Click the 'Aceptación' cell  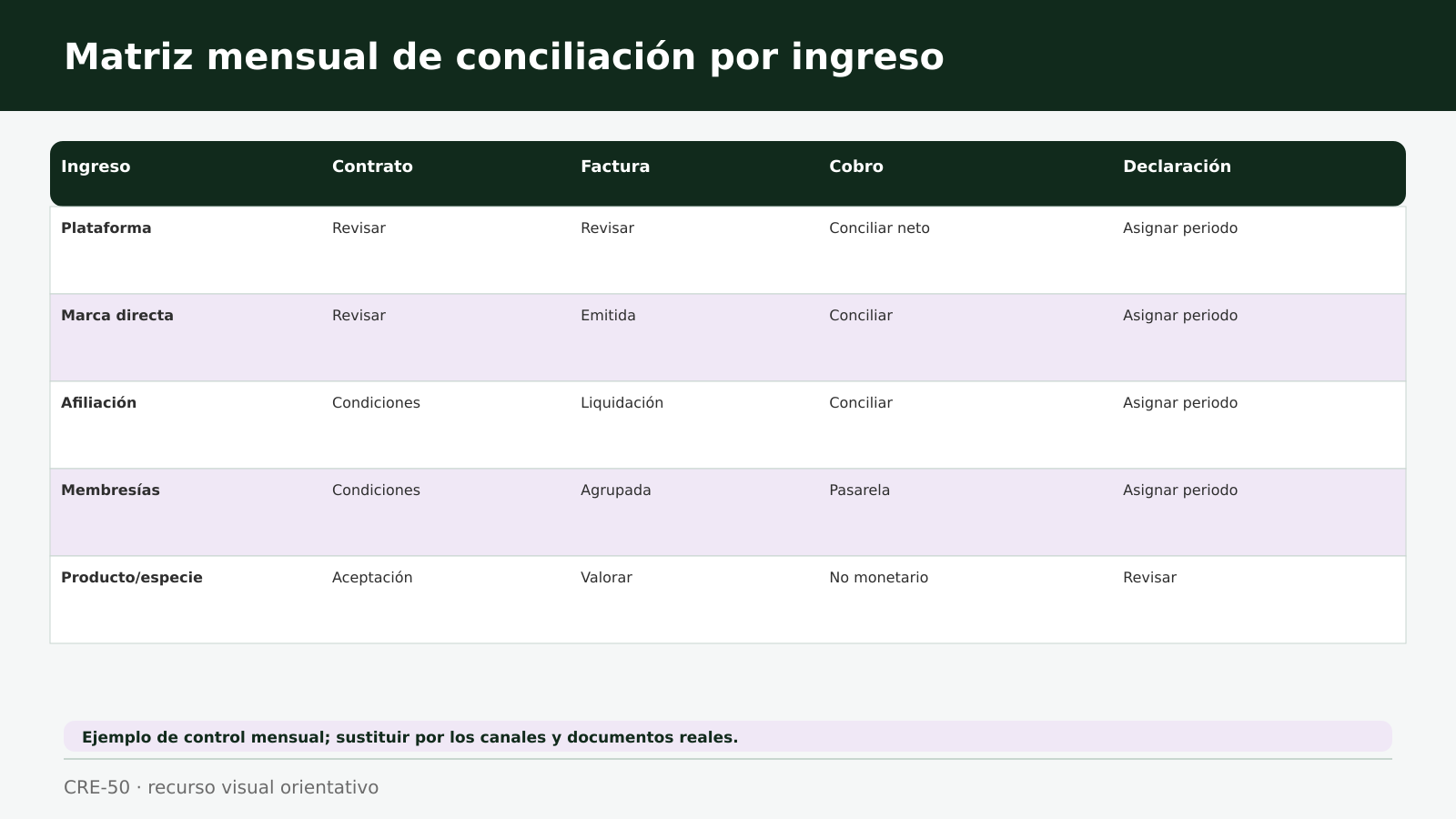[372, 578]
